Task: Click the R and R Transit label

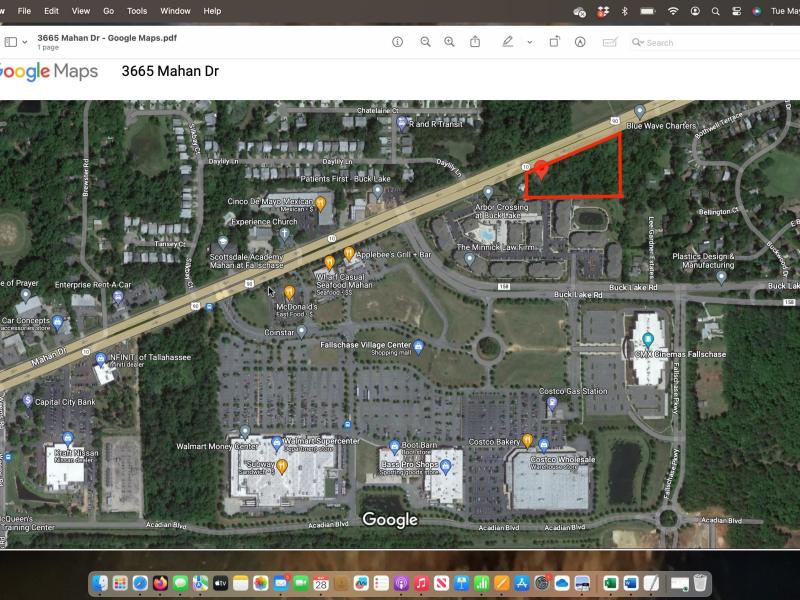Action: 436,123
